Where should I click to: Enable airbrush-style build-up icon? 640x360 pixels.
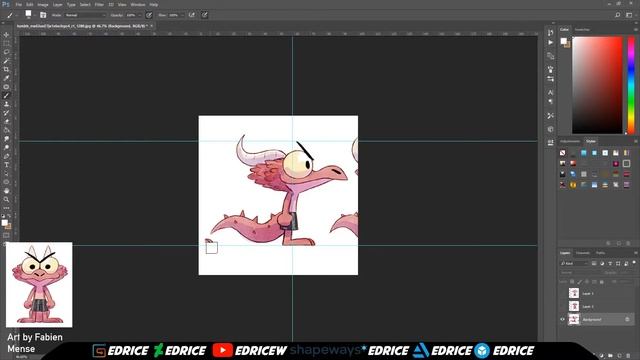tap(192, 15)
